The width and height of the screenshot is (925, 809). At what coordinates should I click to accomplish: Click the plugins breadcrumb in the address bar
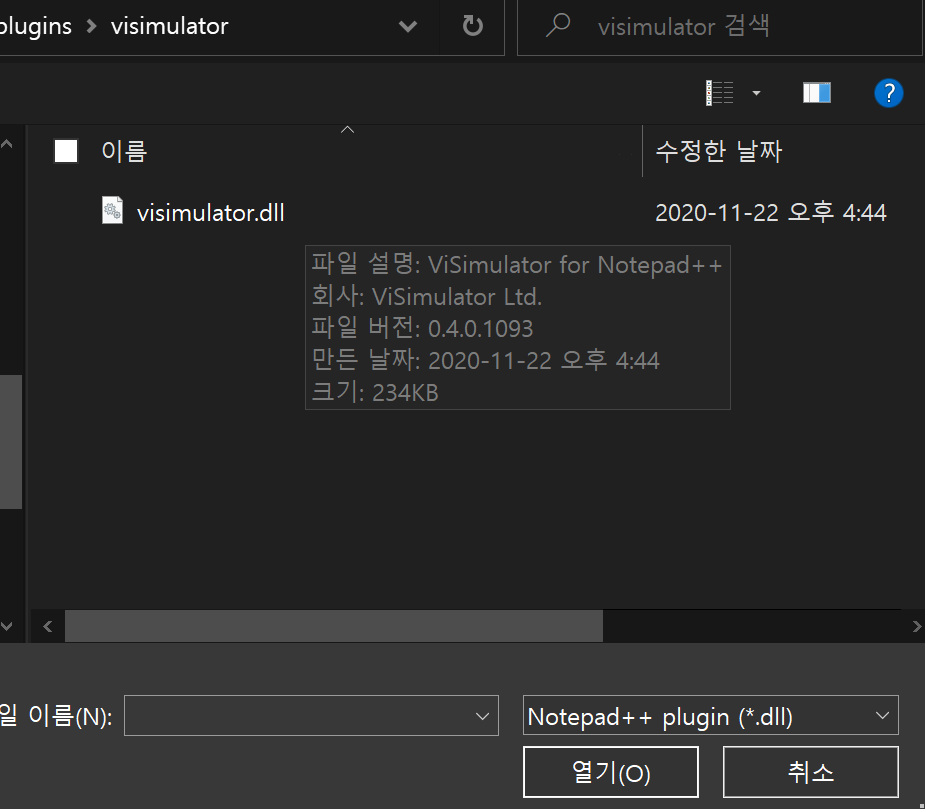[x=35, y=27]
